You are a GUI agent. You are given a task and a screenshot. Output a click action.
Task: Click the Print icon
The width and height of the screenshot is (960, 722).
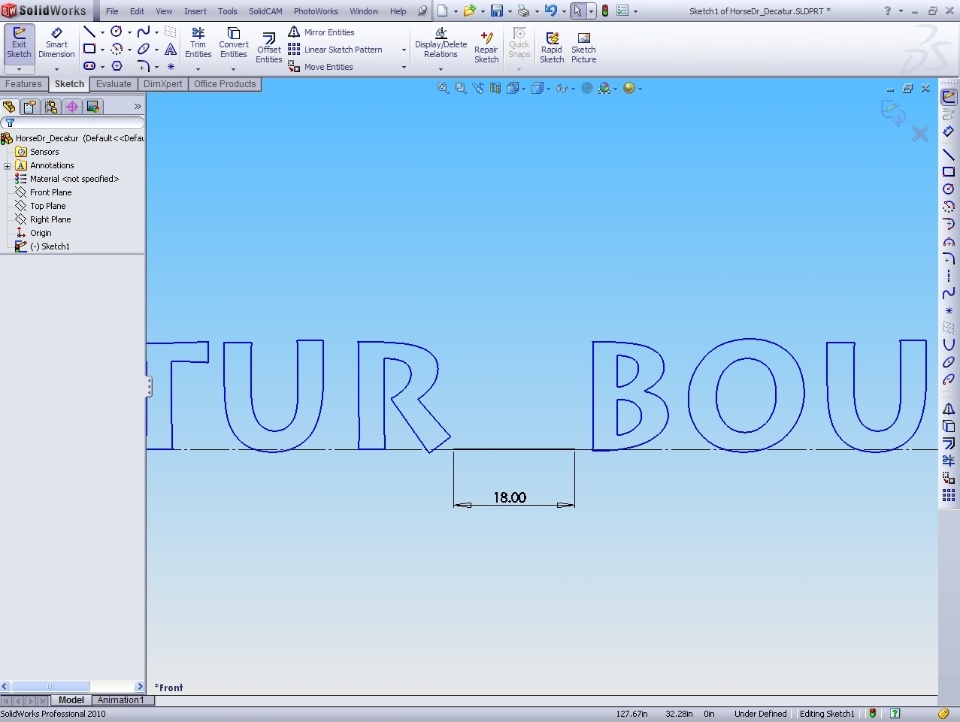coord(523,11)
